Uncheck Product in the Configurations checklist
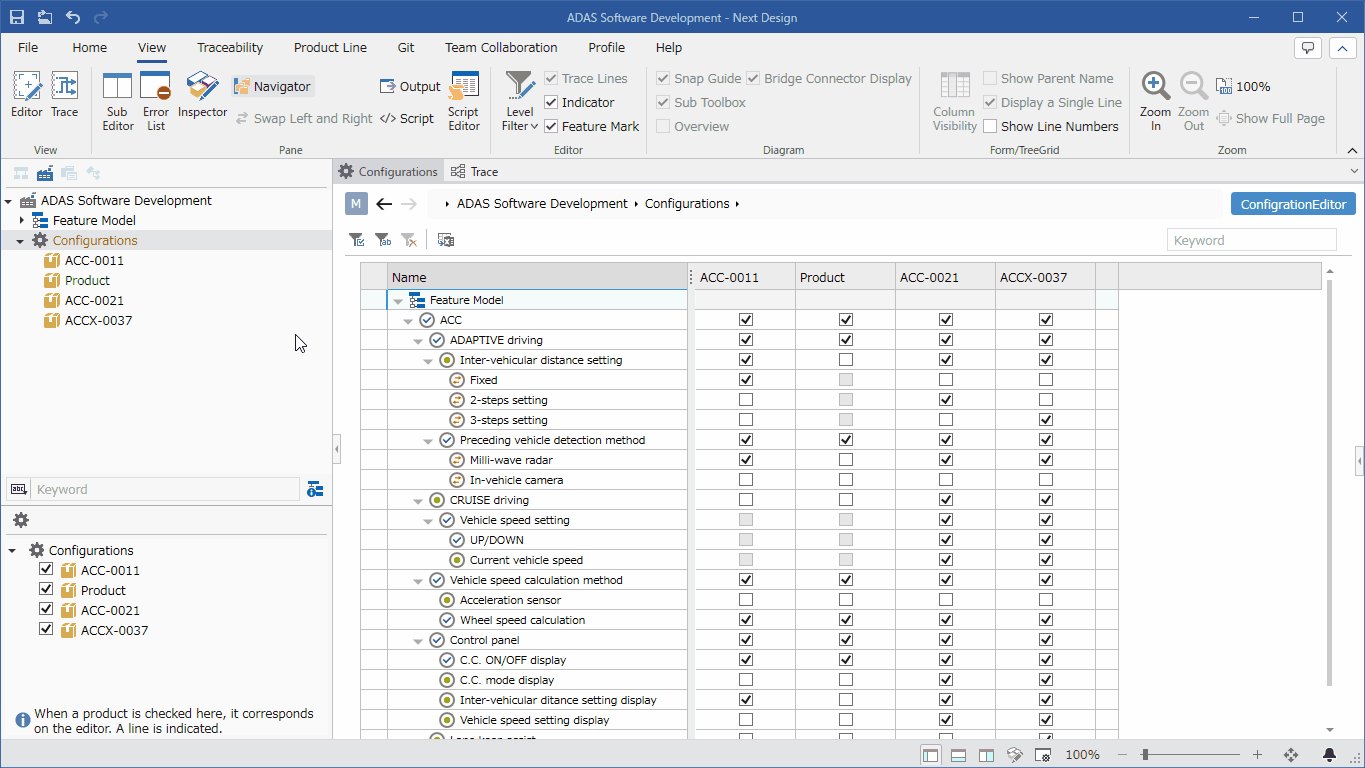This screenshot has height=768, width=1365. click(x=45, y=589)
